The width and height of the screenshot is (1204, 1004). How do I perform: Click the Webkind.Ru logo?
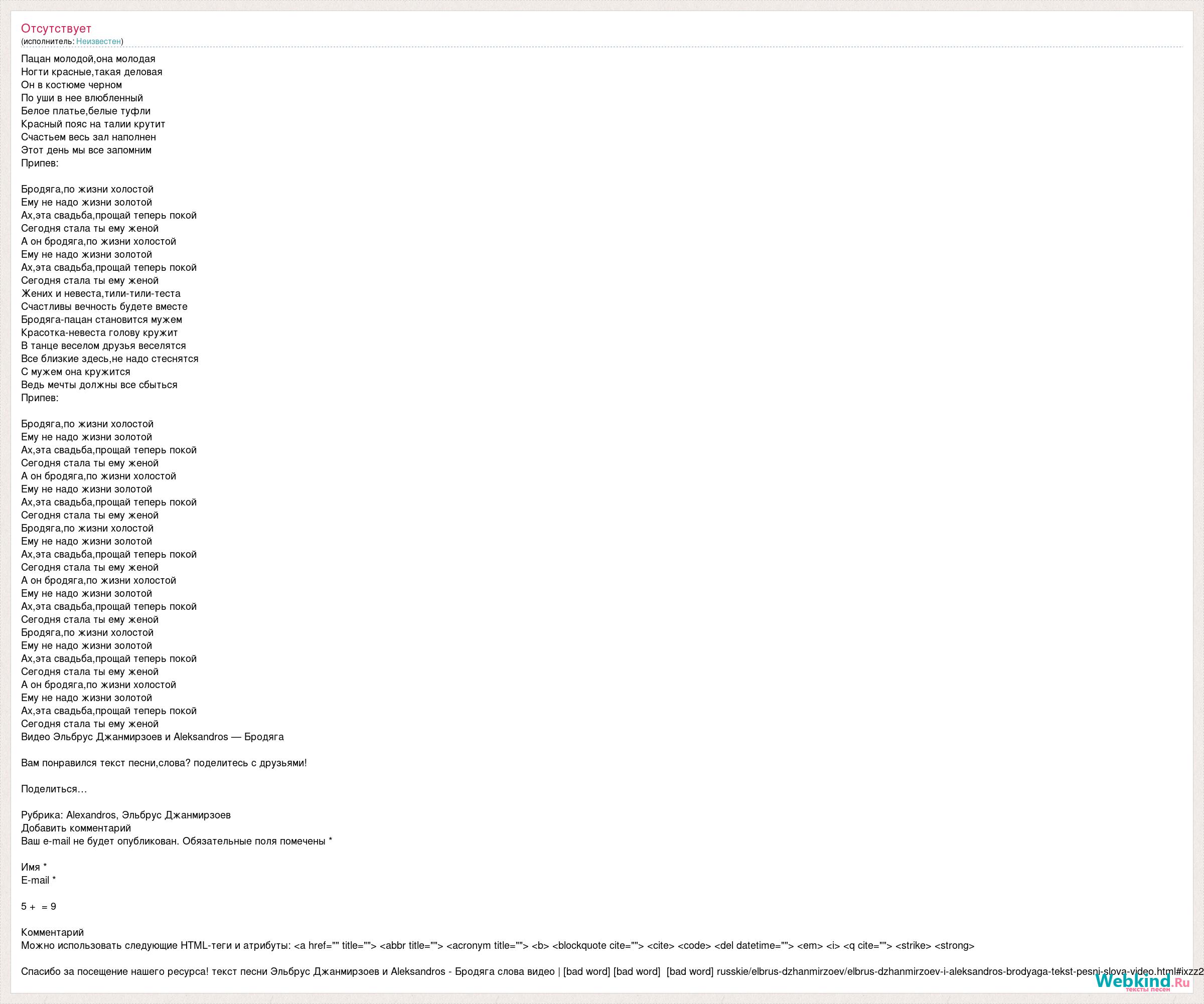click(1142, 981)
